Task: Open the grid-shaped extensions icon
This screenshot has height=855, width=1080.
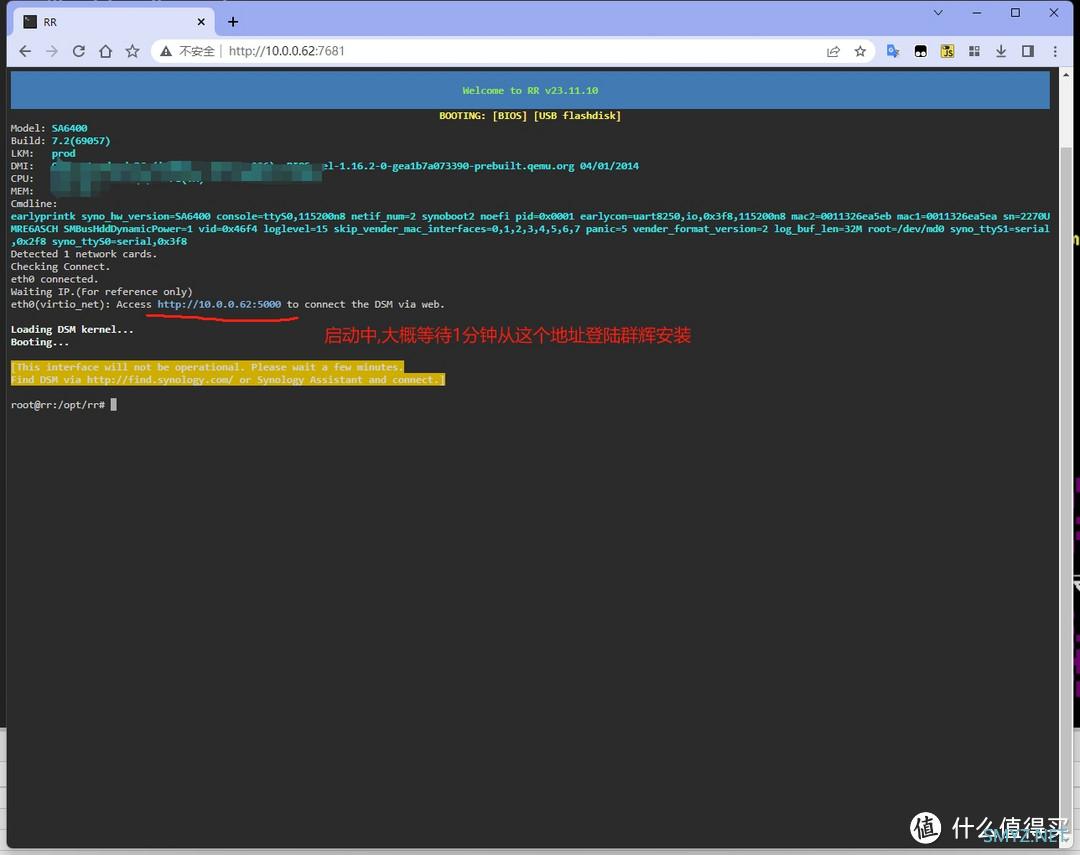Action: tap(974, 51)
